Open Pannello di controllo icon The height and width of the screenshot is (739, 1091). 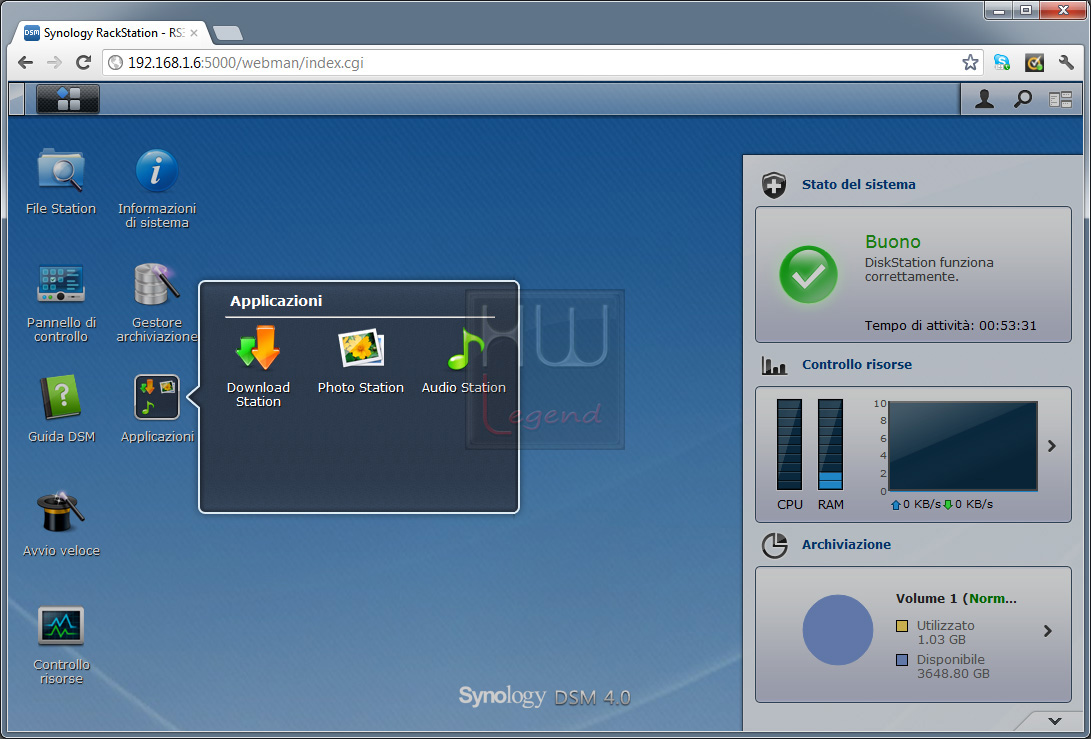(x=61, y=284)
